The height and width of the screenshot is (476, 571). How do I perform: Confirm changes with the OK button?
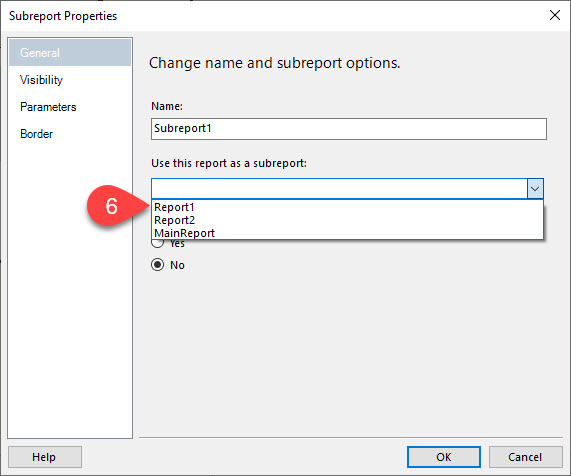(x=444, y=457)
